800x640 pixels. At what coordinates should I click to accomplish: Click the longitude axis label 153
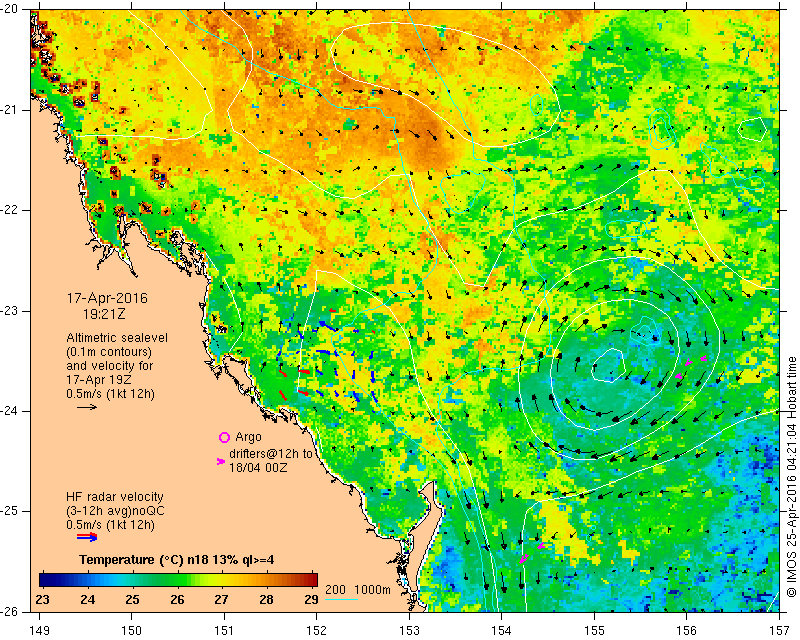(409, 632)
